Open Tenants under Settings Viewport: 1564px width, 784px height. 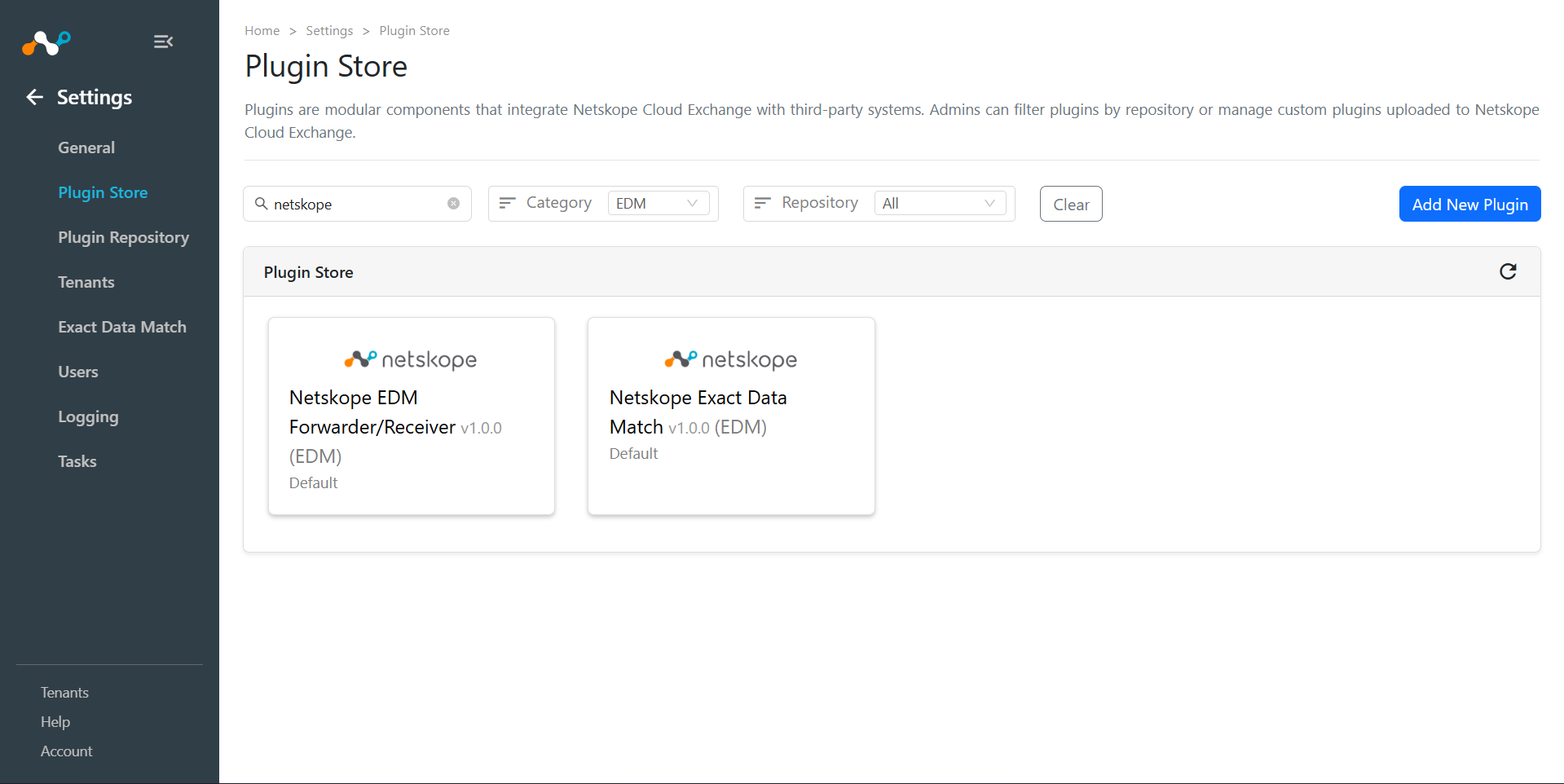(86, 282)
